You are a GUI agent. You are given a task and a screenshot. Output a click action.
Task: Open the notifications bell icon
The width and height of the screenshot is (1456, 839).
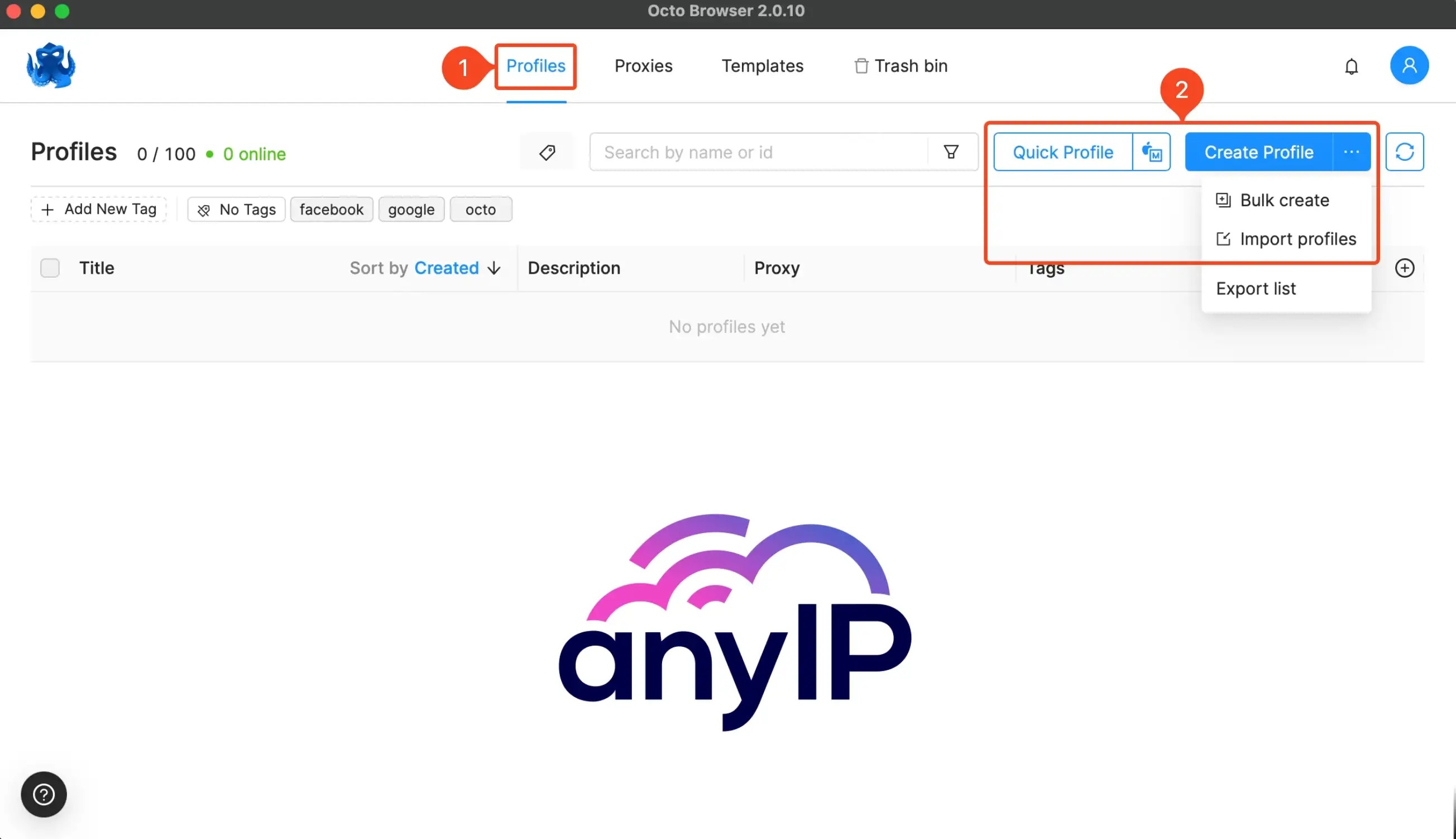click(1352, 65)
